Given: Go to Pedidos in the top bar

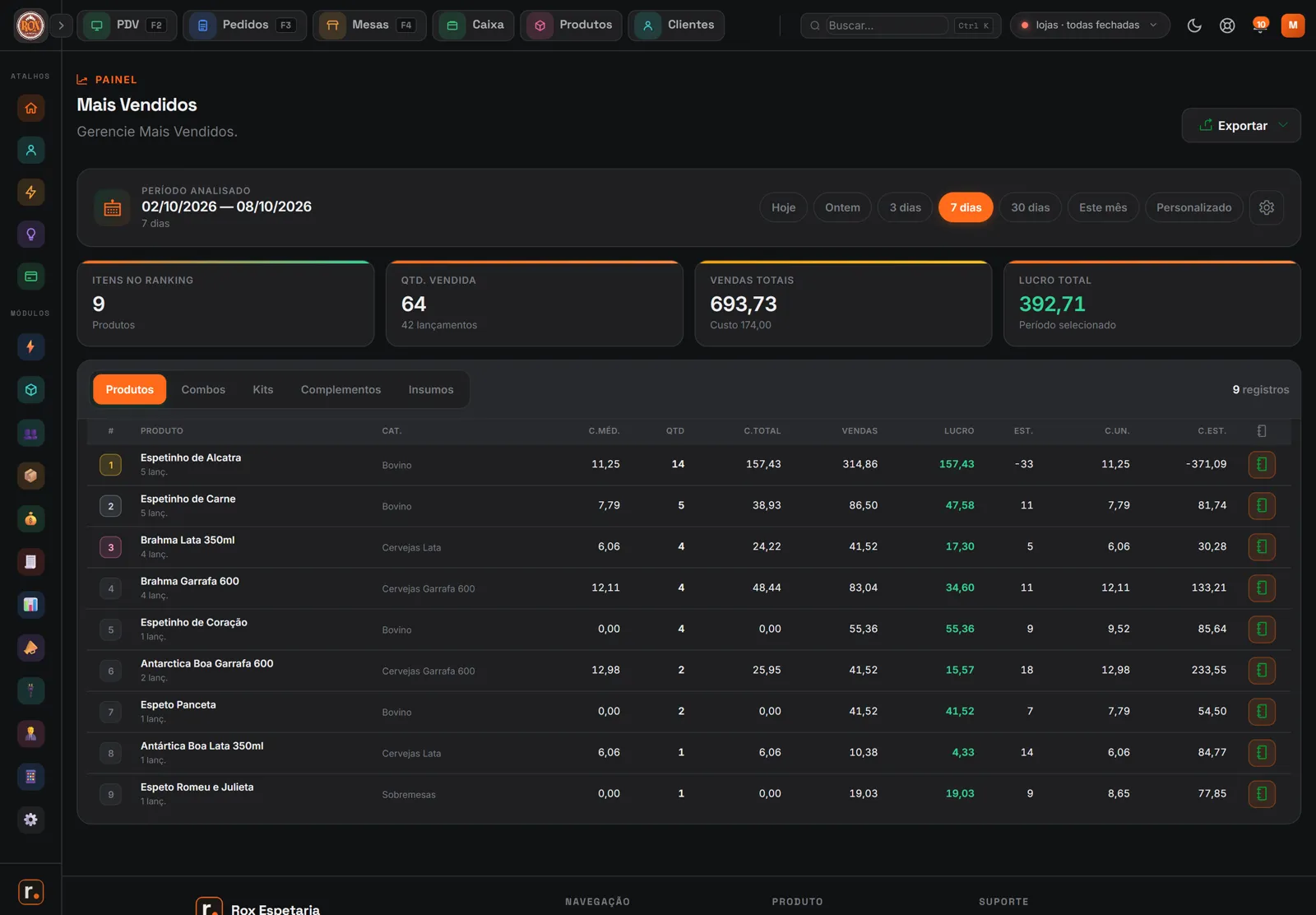Looking at the screenshot, I should (x=244, y=26).
